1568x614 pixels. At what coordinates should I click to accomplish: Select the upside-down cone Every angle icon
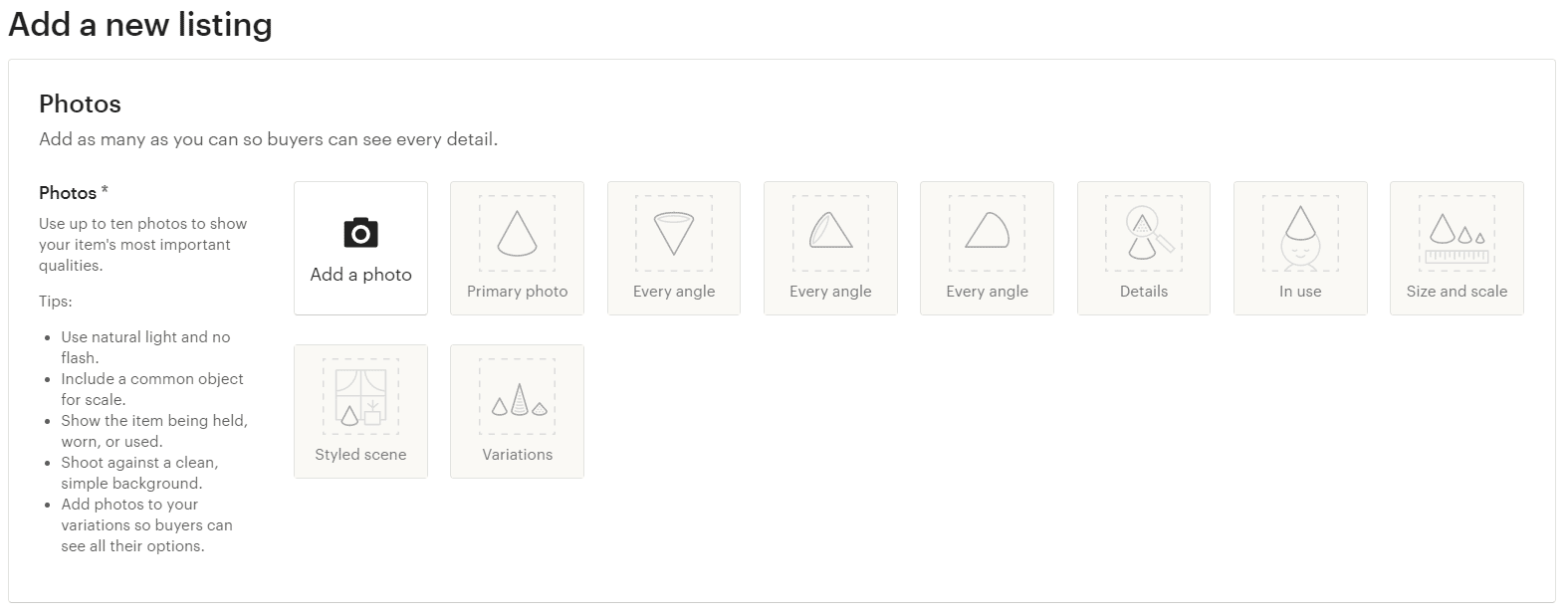[674, 234]
